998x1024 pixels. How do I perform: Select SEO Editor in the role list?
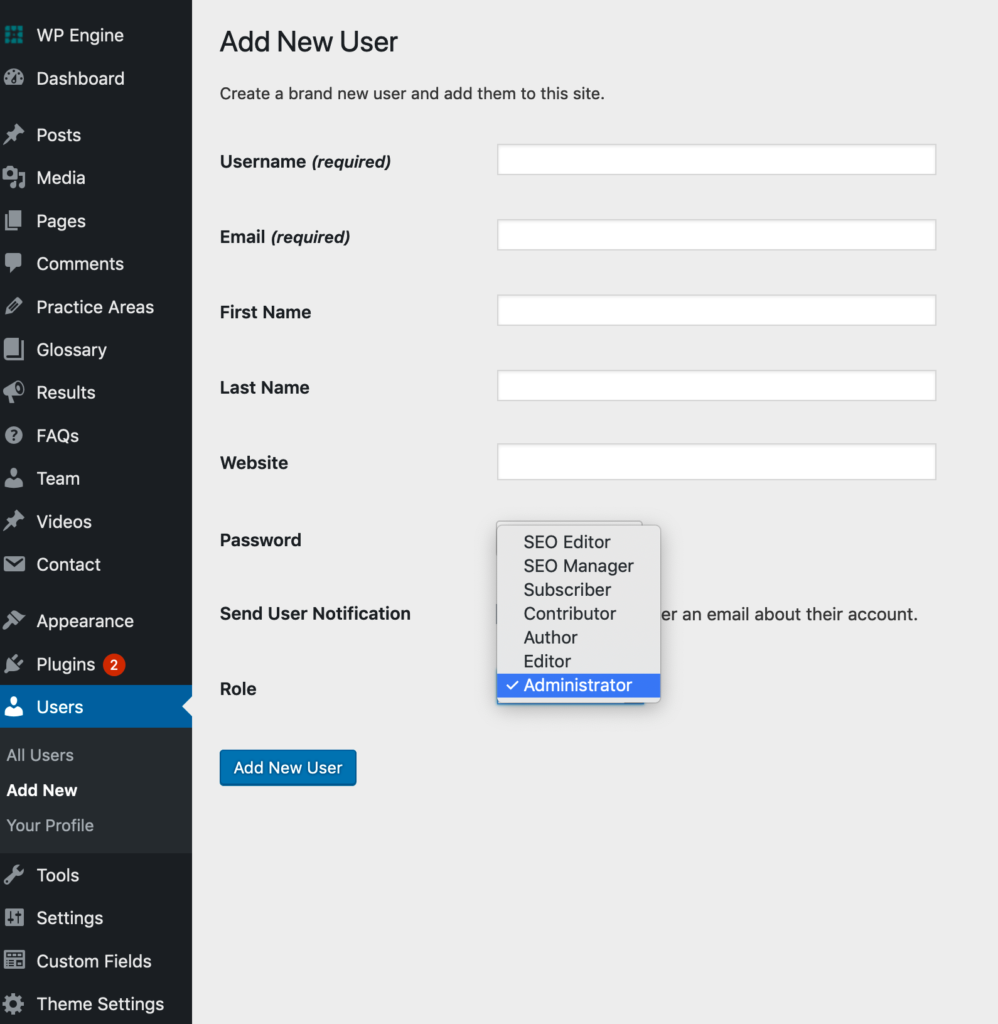[566, 541]
